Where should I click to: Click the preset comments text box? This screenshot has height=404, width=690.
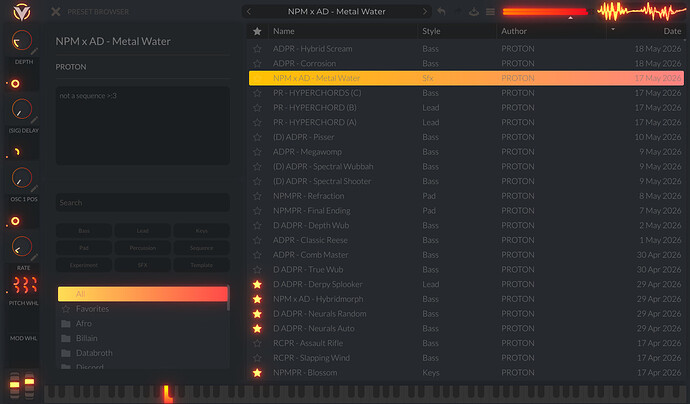pyautogui.click(x=143, y=126)
